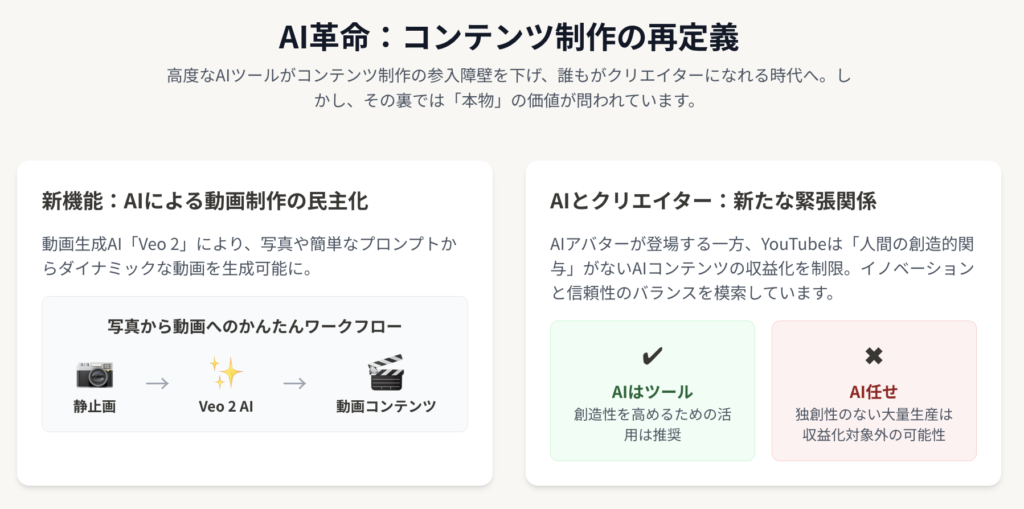The height and width of the screenshot is (509, 1024).
Task: Click heading 新機能：AIによる動画制作の民主化
Action: click(205, 201)
